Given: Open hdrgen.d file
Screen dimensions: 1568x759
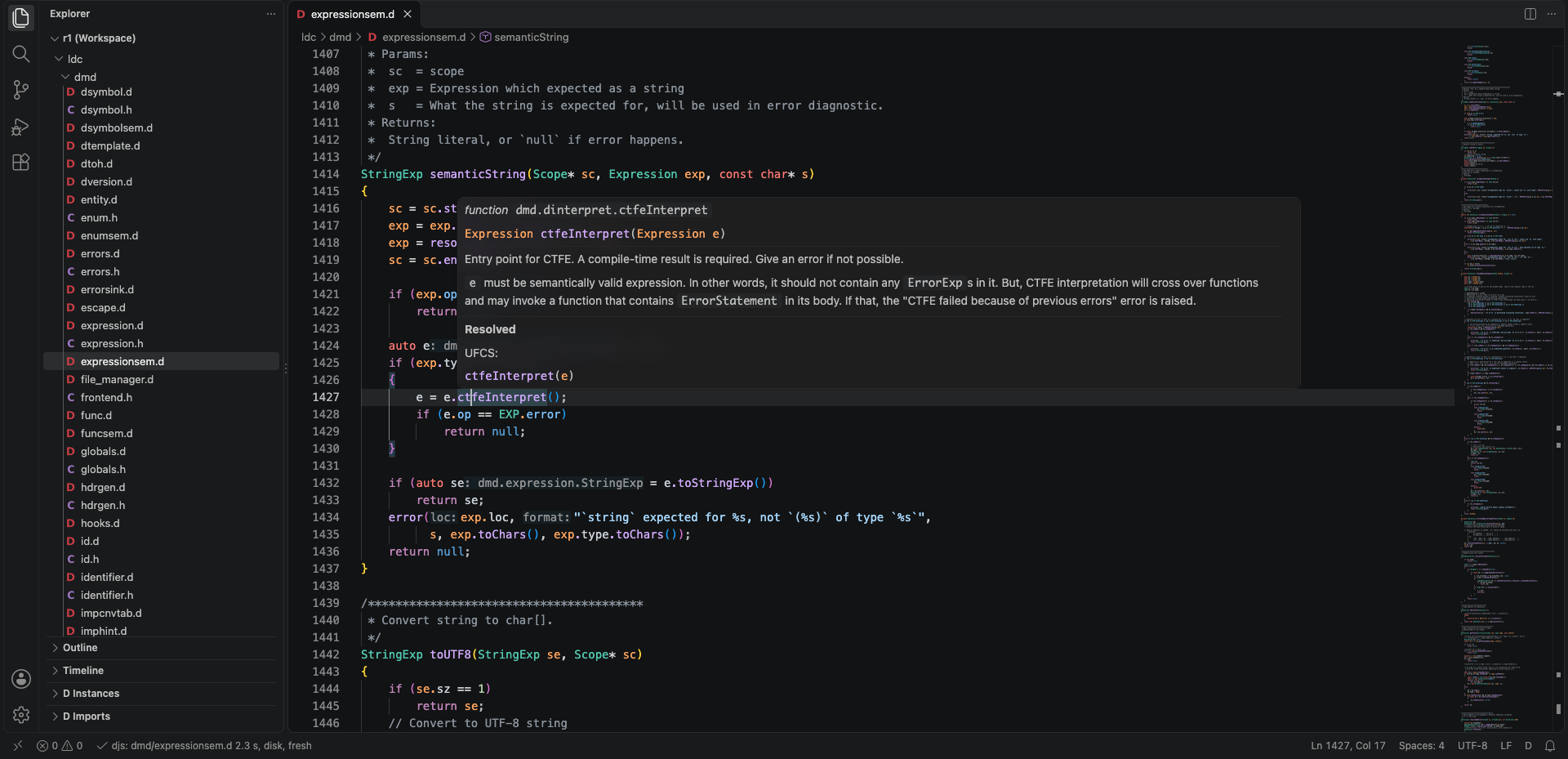Looking at the screenshot, I should tap(103, 488).
